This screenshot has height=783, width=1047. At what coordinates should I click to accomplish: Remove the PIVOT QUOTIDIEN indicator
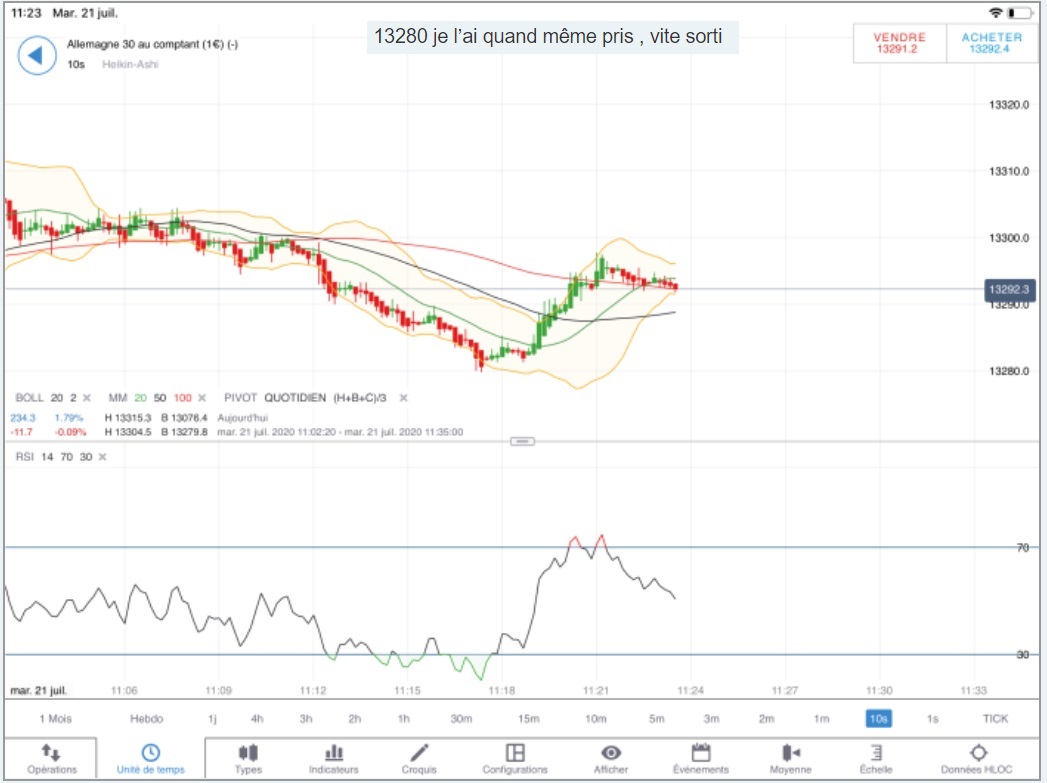[403, 398]
